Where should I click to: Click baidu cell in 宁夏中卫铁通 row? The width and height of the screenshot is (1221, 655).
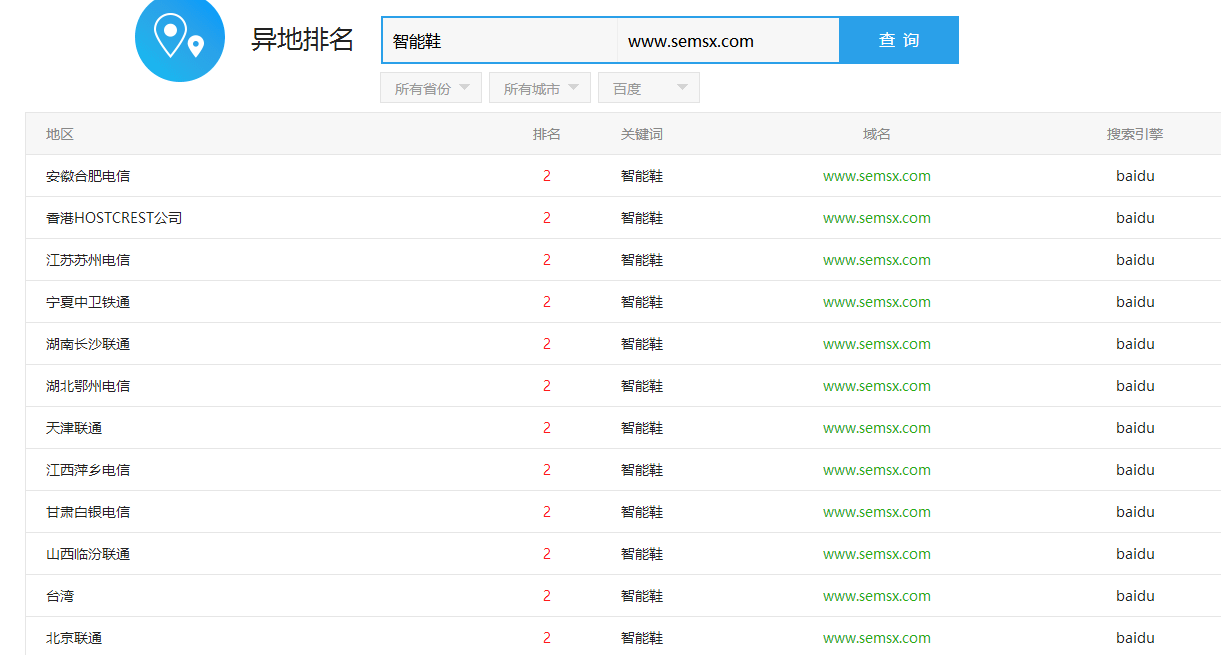click(1135, 302)
